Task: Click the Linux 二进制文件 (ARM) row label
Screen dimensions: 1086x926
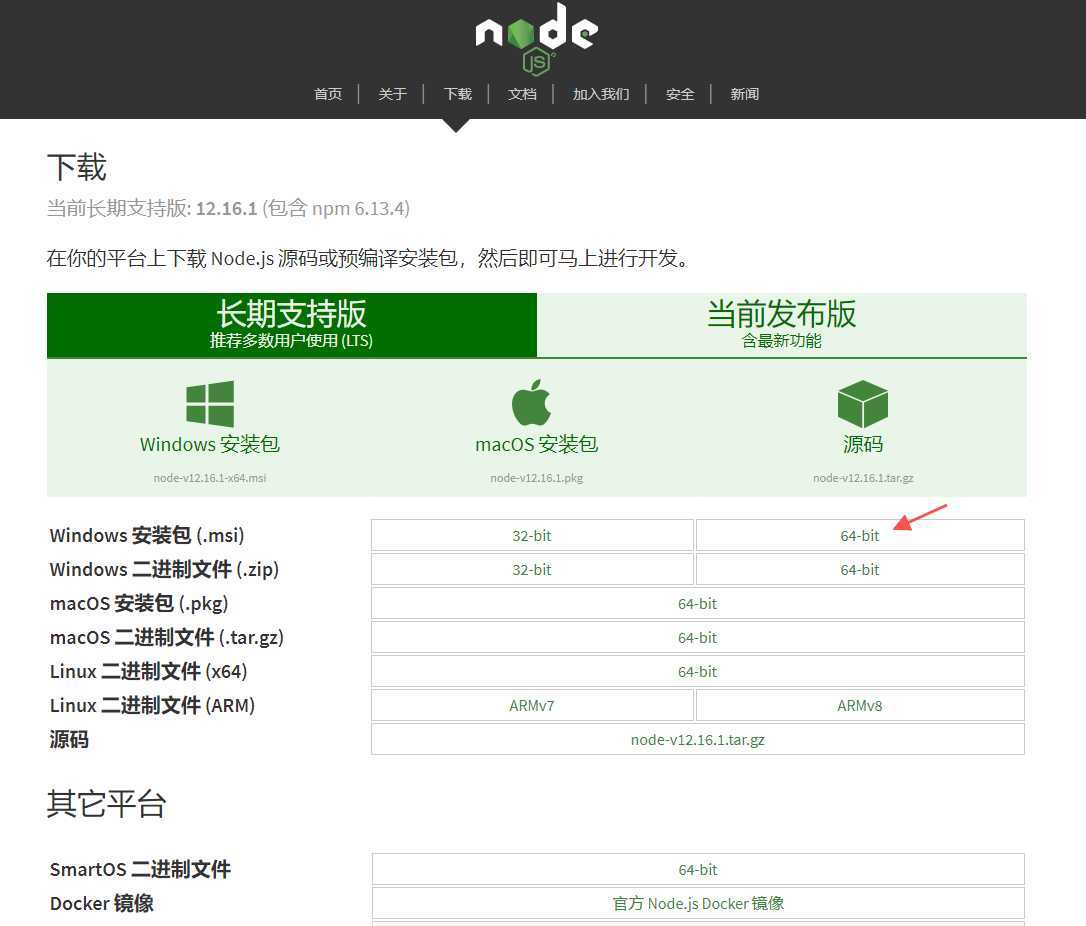Action: (x=152, y=705)
